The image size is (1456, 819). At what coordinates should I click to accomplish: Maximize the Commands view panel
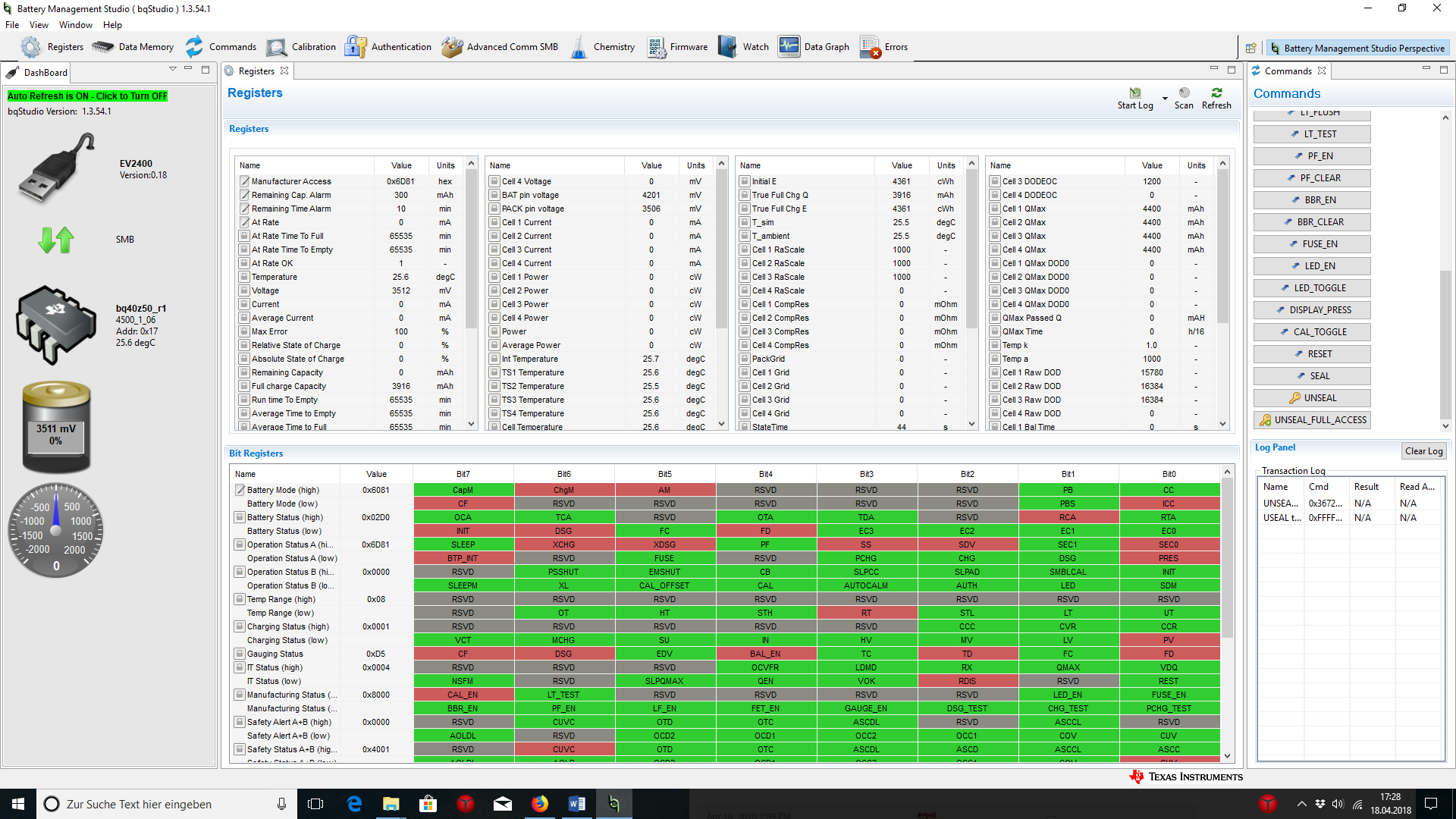pos(1444,69)
